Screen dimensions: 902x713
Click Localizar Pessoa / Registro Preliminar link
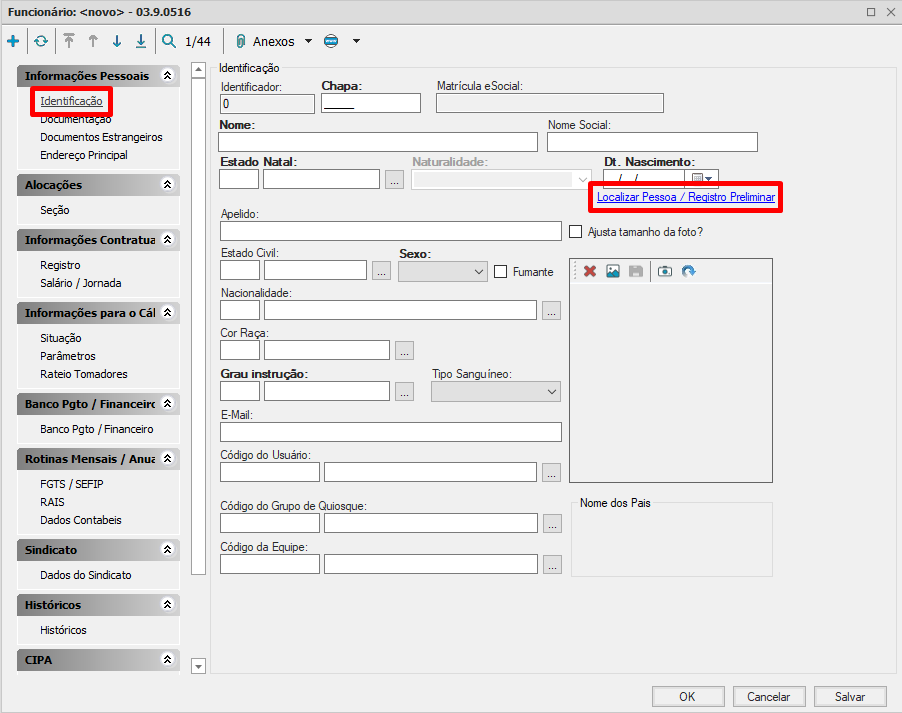tap(686, 197)
